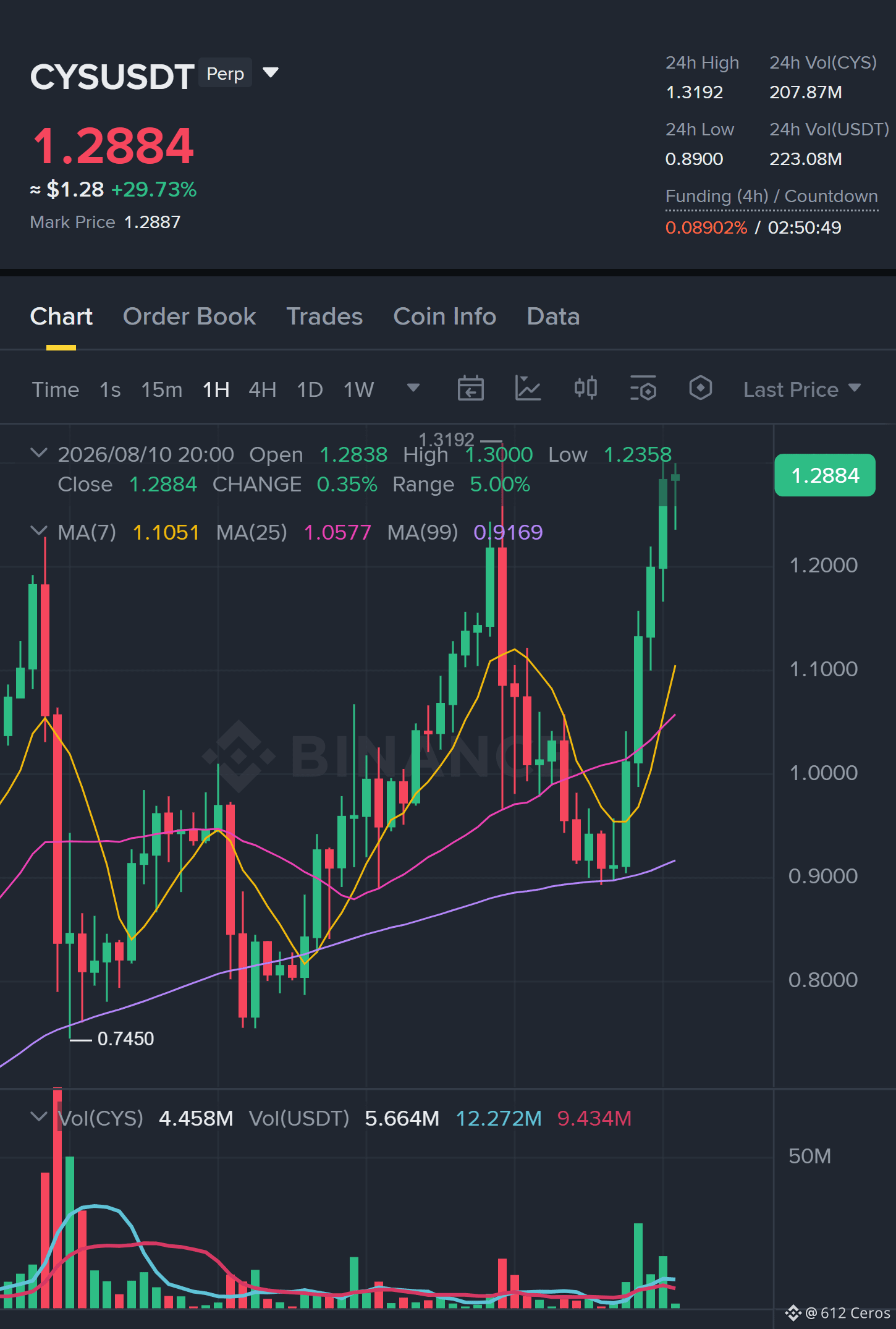This screenshot has width=896, height=1329.
Task: Collapse the OHLC info row chevron
Action: pyautogui.click(x=38, y=453)
